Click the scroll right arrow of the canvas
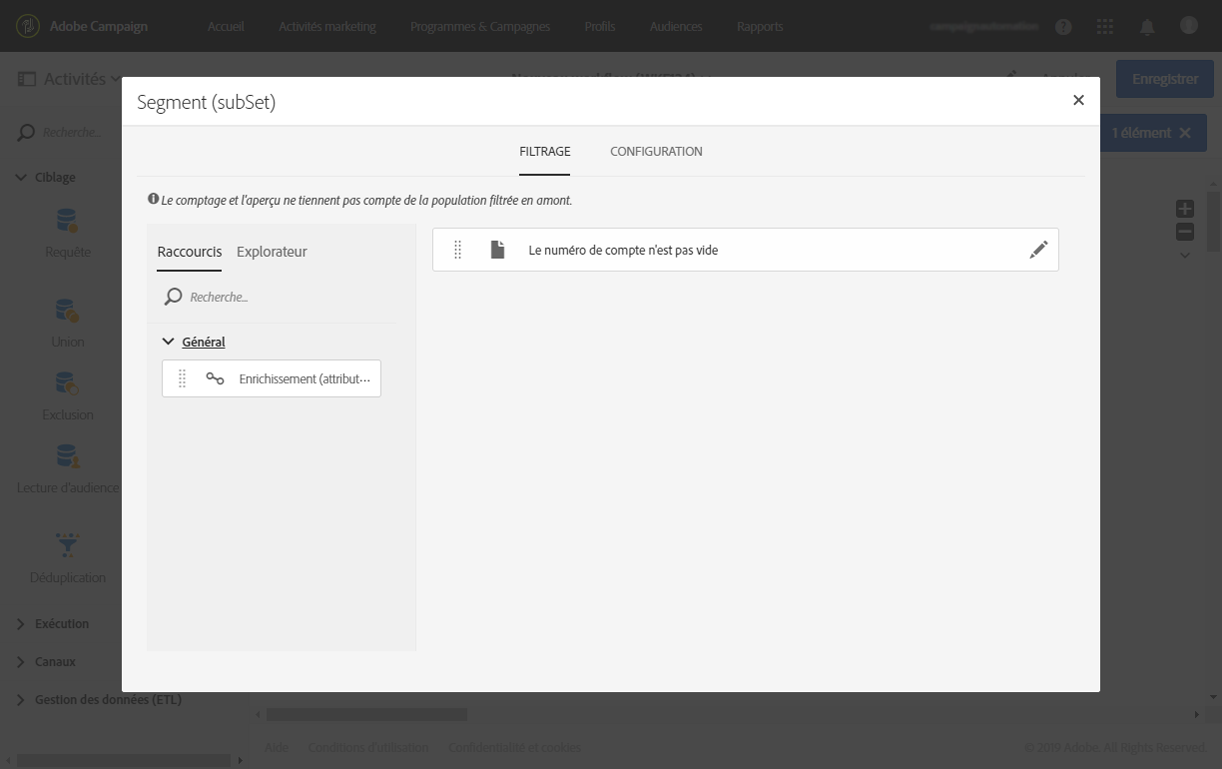 click(1197, 715)
